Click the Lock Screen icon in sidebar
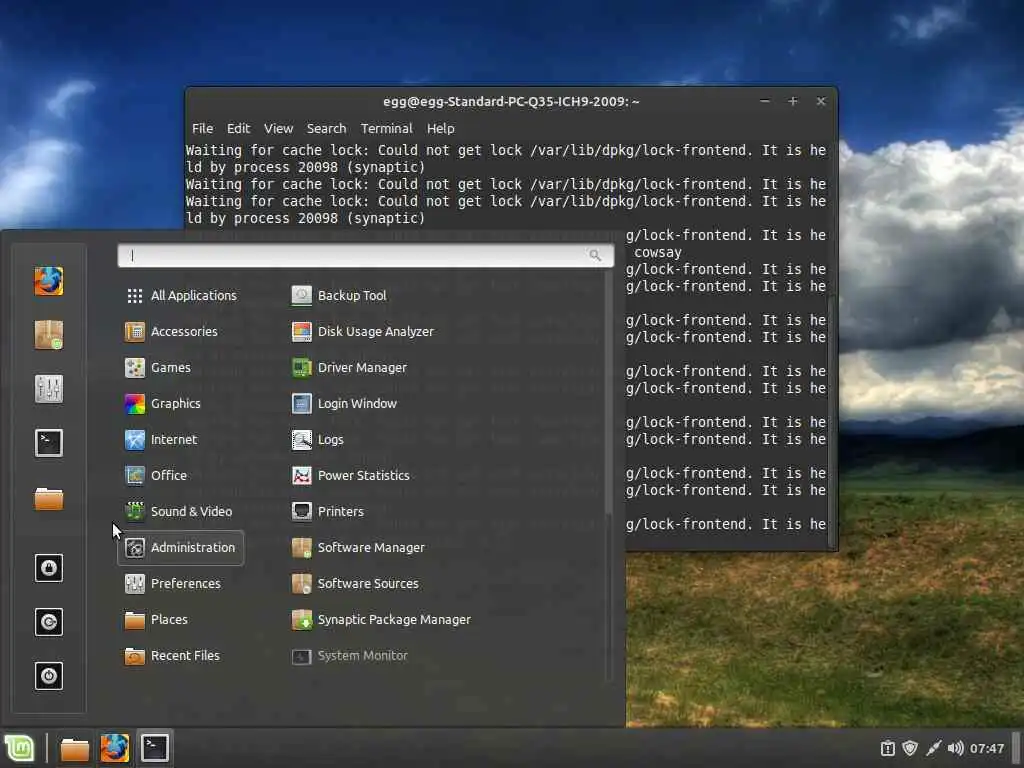The image size is (1024, 768). 49,568
